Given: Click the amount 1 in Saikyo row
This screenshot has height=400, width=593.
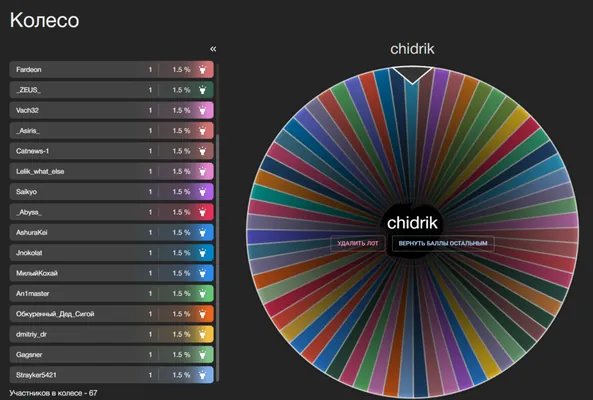Looking at the screenshot, I should point(150,192).
